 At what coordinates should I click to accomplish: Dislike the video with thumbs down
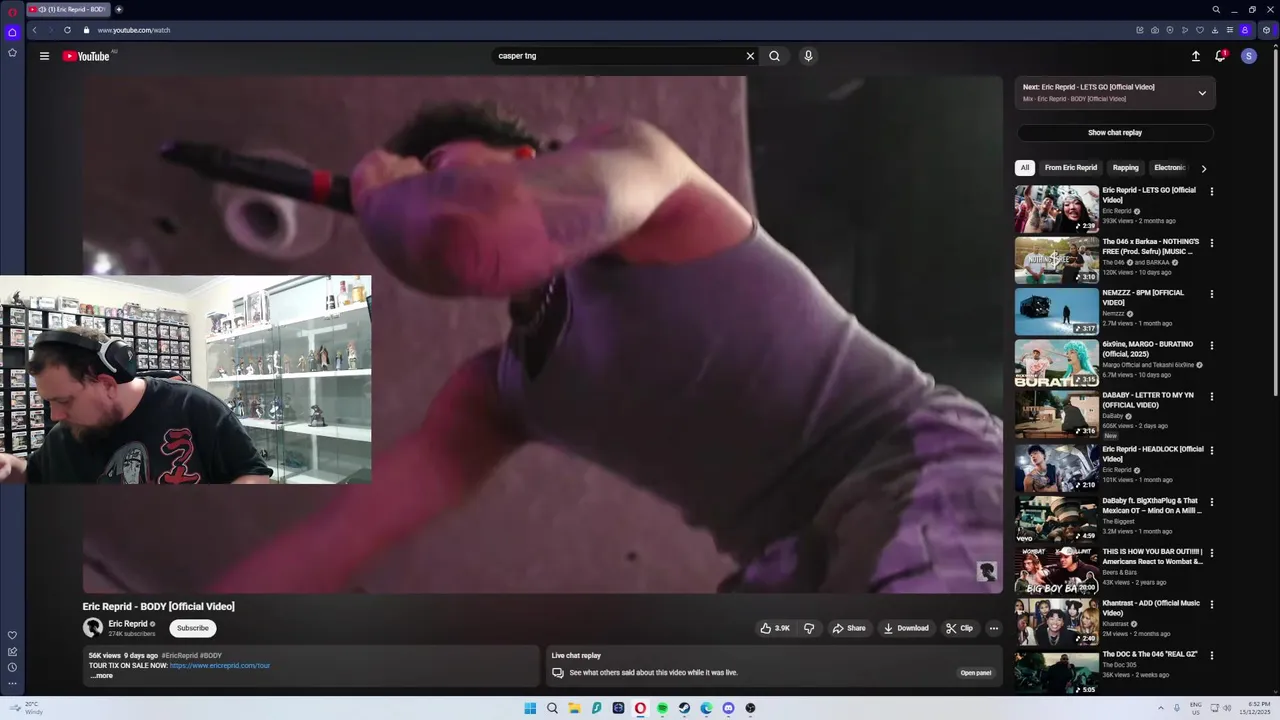tap(809, 628)
